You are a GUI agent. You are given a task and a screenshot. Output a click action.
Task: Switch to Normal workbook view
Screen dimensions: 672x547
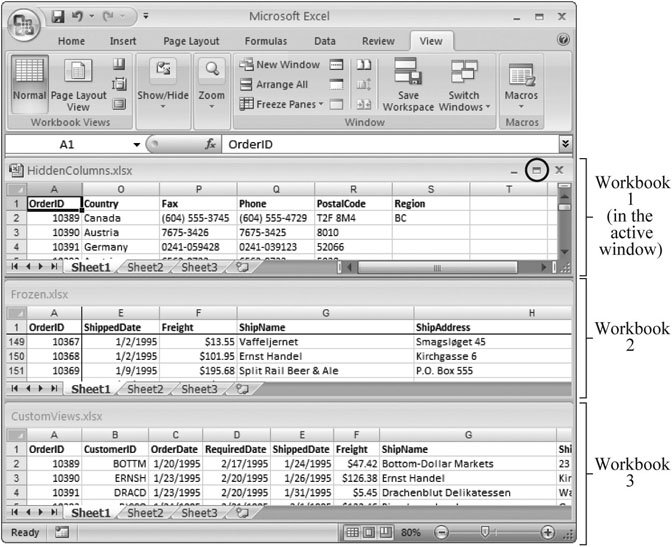click(x=29, y=85)
